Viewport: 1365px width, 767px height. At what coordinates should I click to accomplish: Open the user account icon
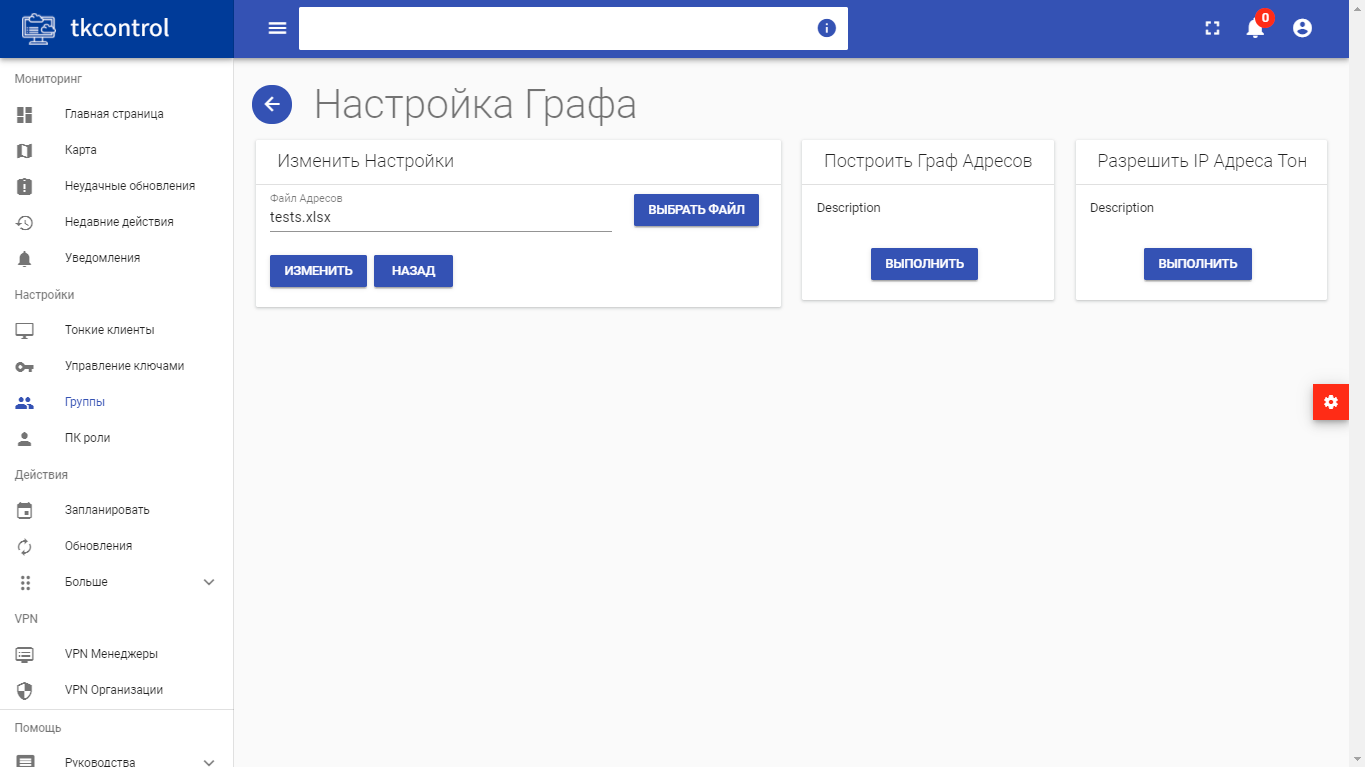click(1302, 28)
